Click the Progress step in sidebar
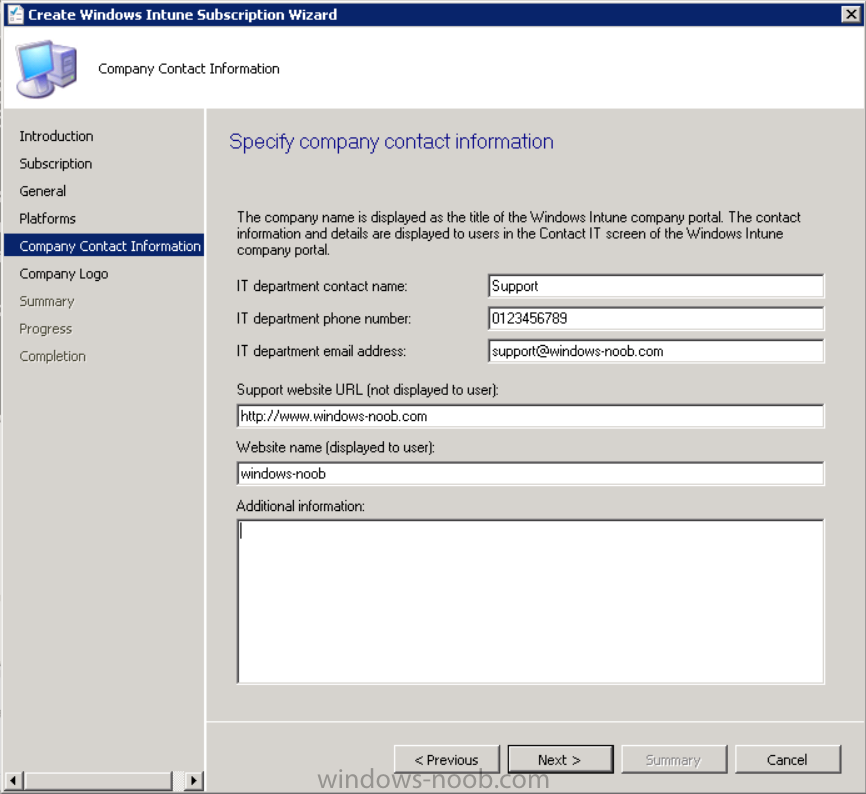Viewport: 866px width, 794px height. (x=46, y=329)
